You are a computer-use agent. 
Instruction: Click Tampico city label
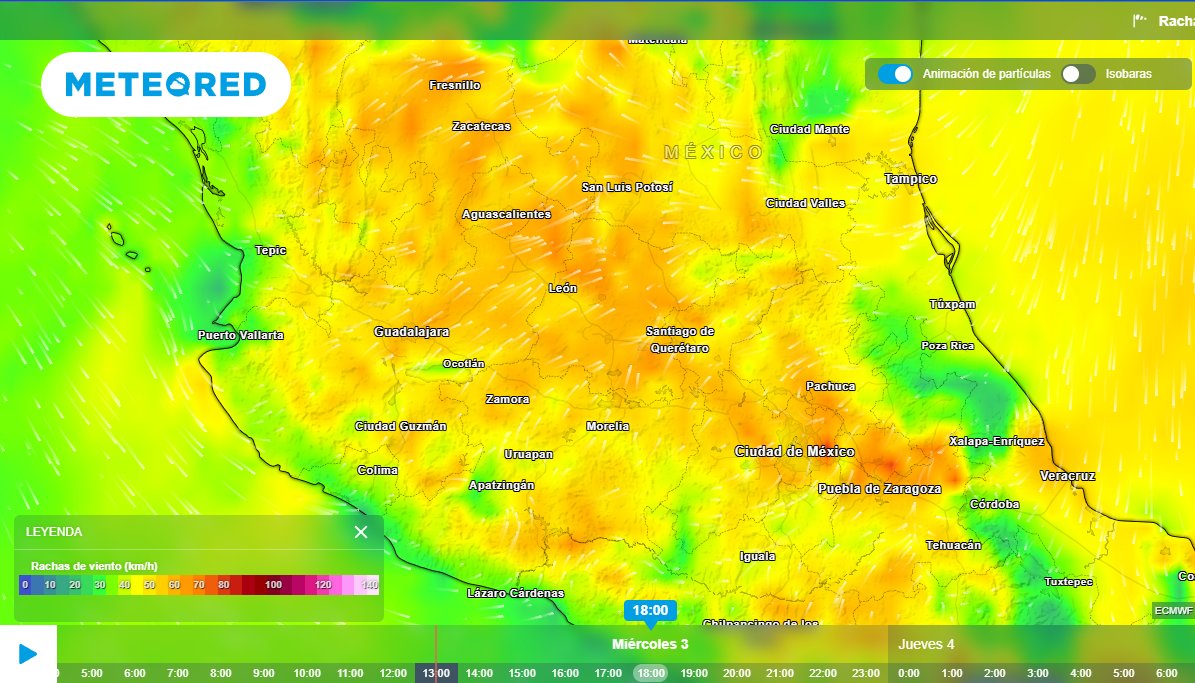(x=911, y=179)
